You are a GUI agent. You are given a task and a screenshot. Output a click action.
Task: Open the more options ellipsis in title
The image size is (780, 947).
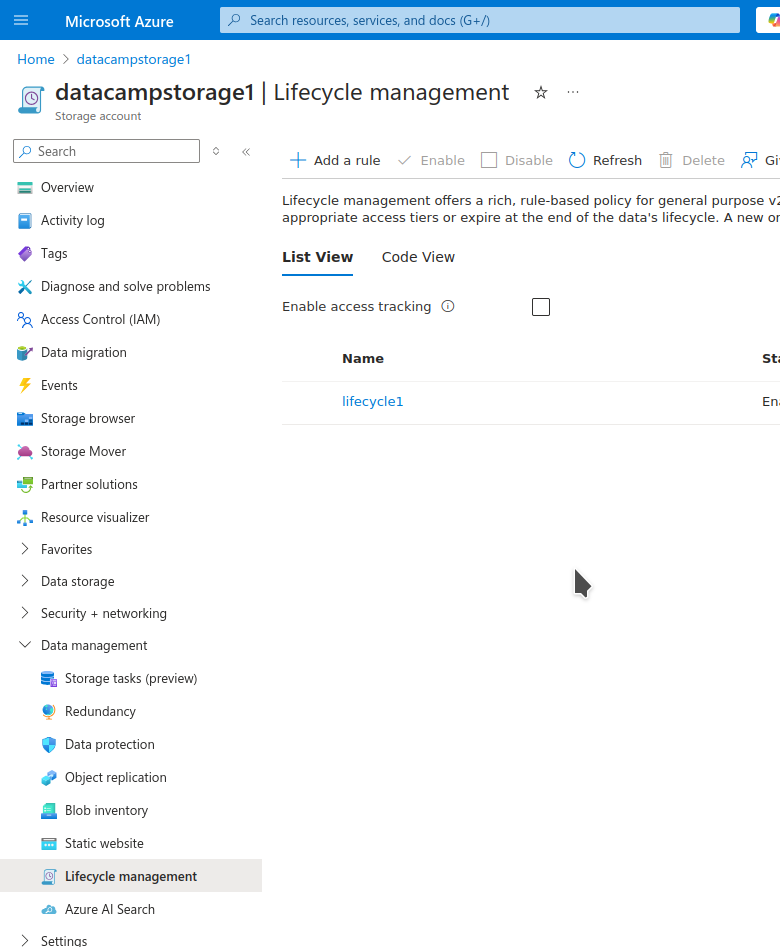click(573, 92)
